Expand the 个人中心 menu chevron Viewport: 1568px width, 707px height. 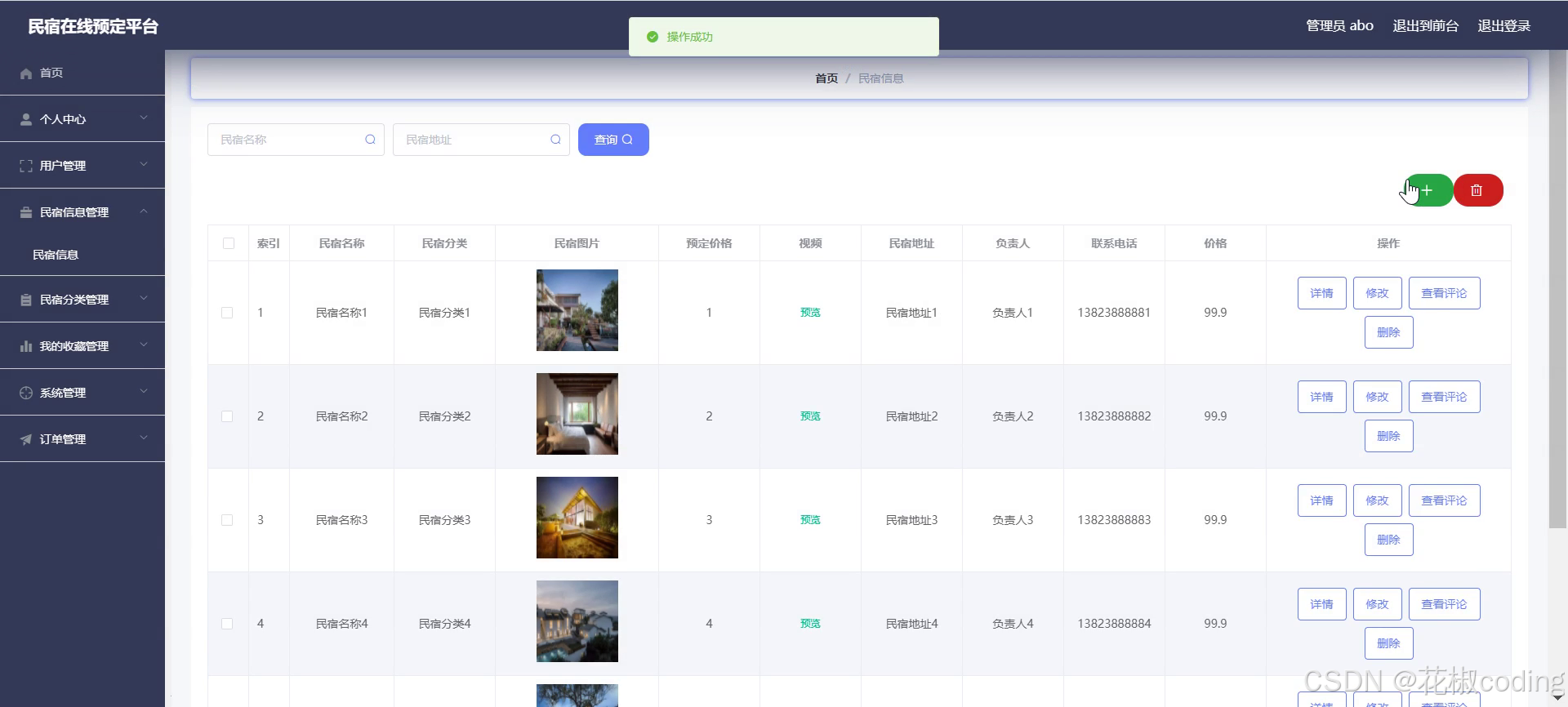(x=144, y=118)
